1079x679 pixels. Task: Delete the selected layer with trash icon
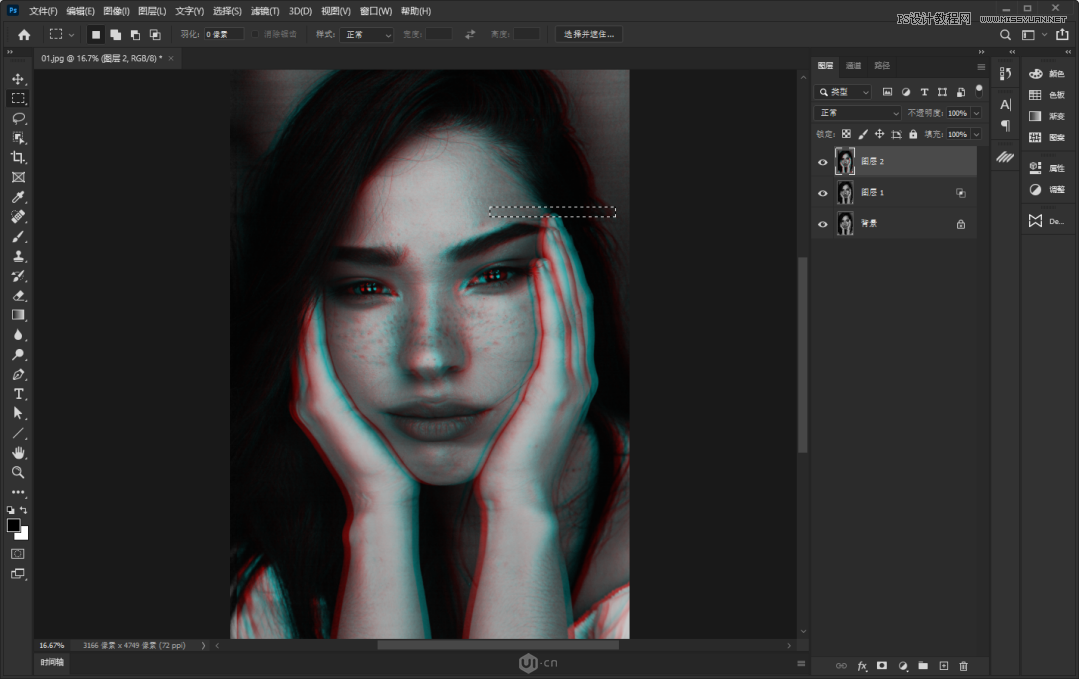click(x=963, y=666)
